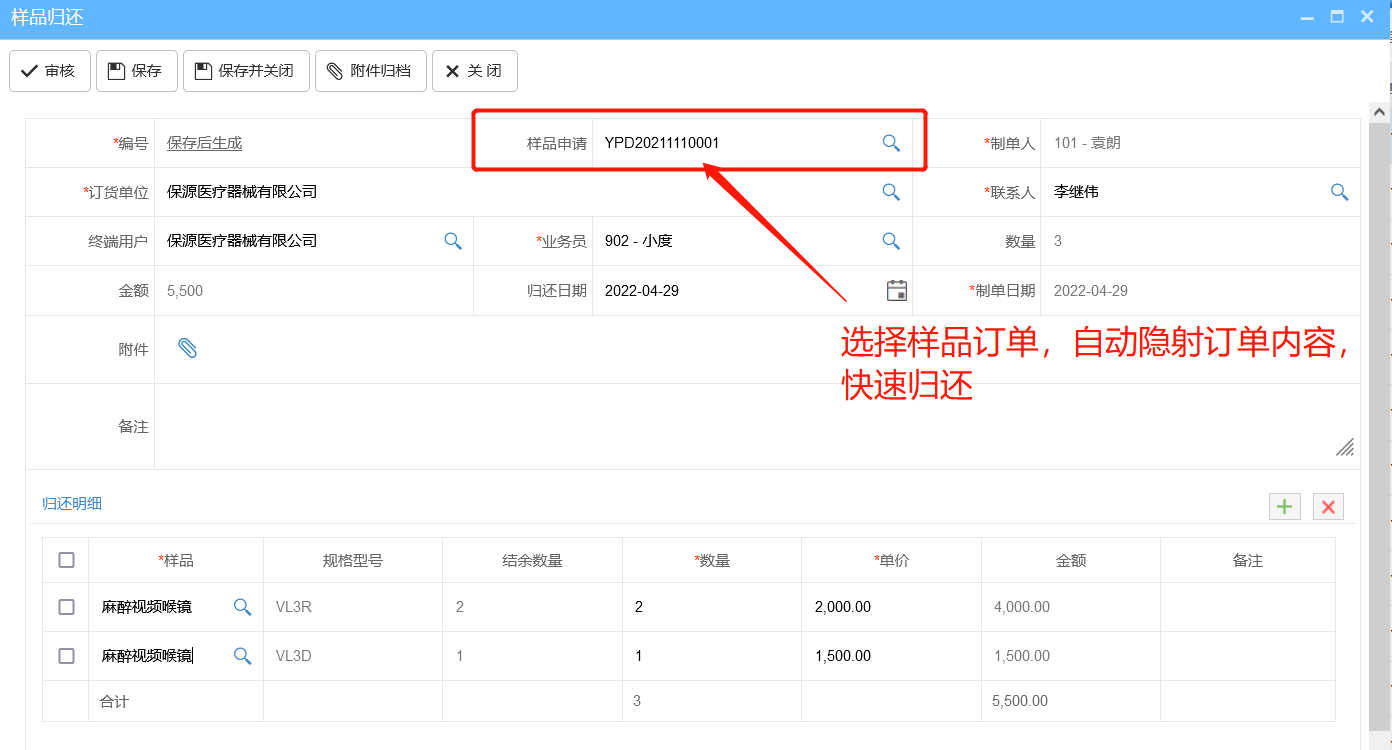
Task: Open the calendar picker for 归还日期
Action: coord(896,290)
